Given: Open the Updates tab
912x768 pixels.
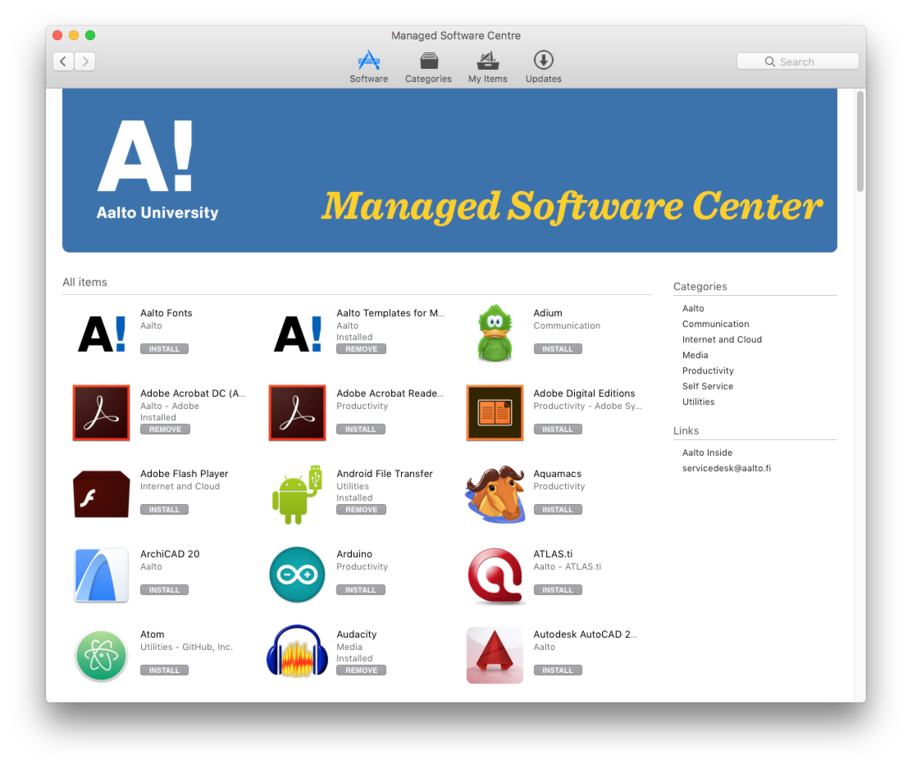Looking at the screenshot, I should (543, 67).
